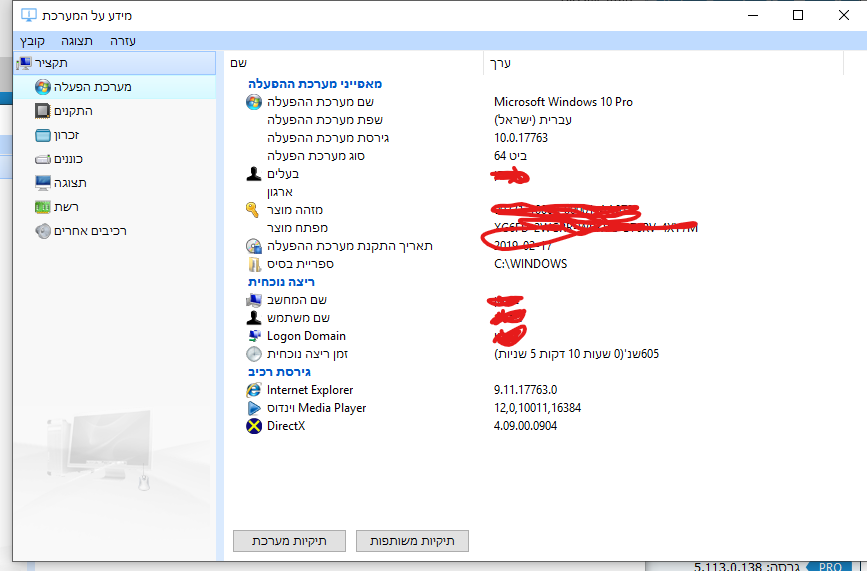Viewport: 867px width, 571px height.
Task: Open the קובץ menu
Action: 32,41
